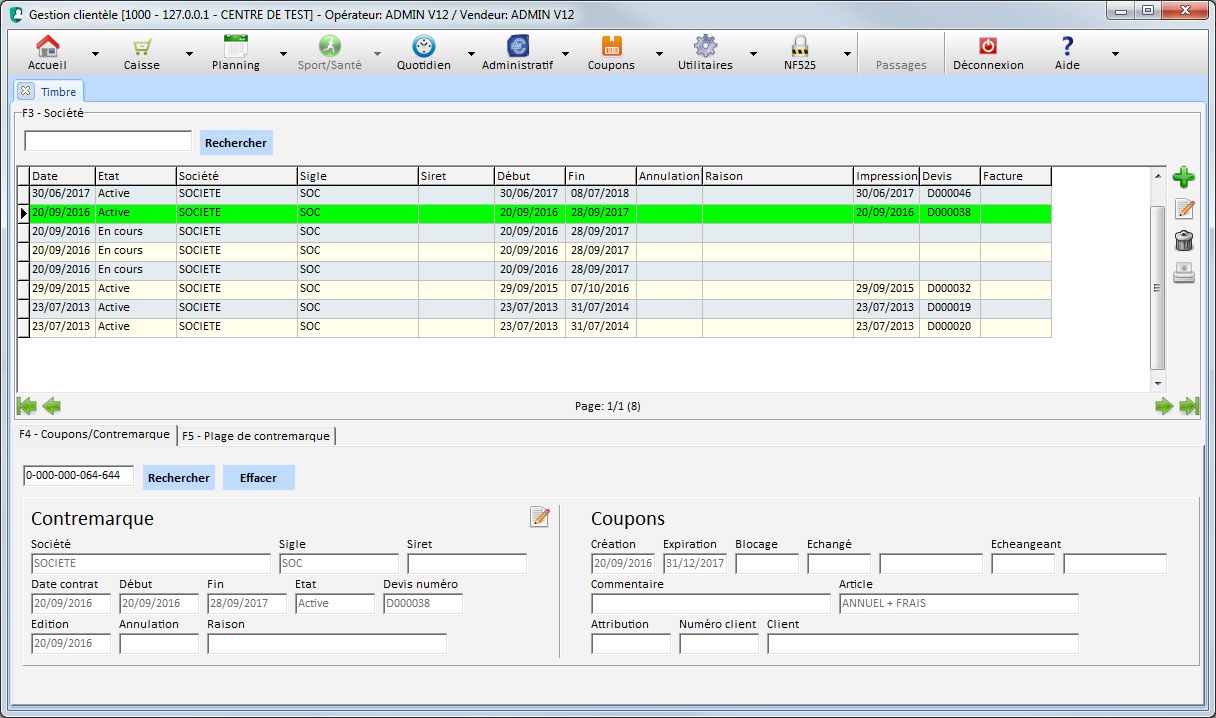Expand the Aide dropdown arrow
Screen dimensions: 1216x718
click(1115, 54)
